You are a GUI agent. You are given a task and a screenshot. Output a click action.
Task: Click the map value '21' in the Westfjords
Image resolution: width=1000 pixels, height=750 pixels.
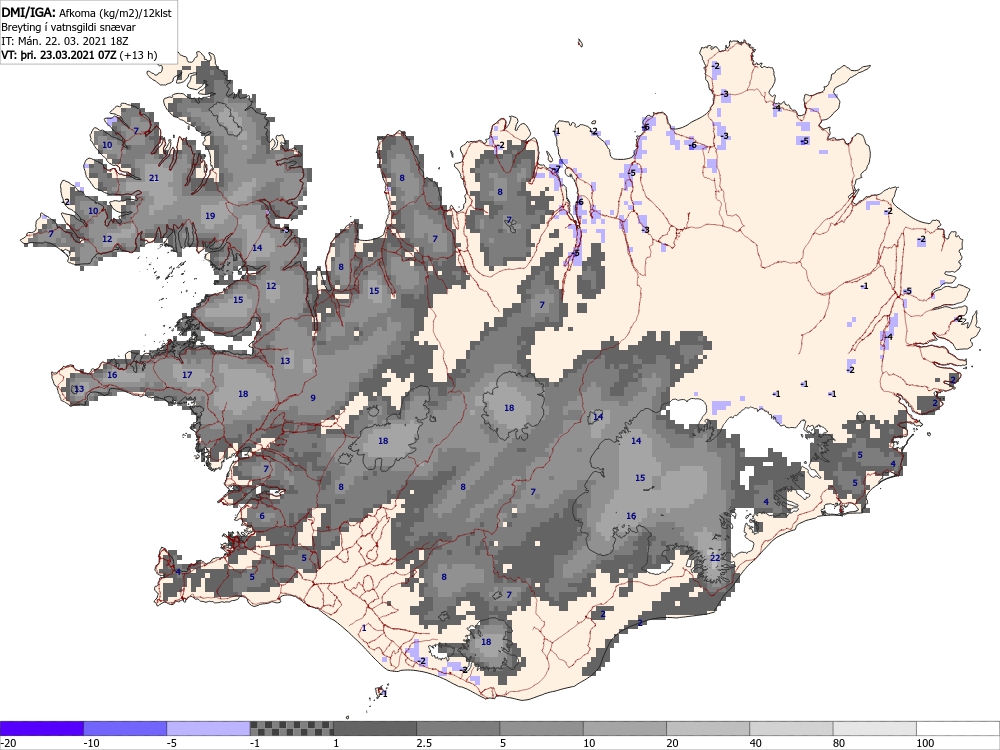coord(154,178)
